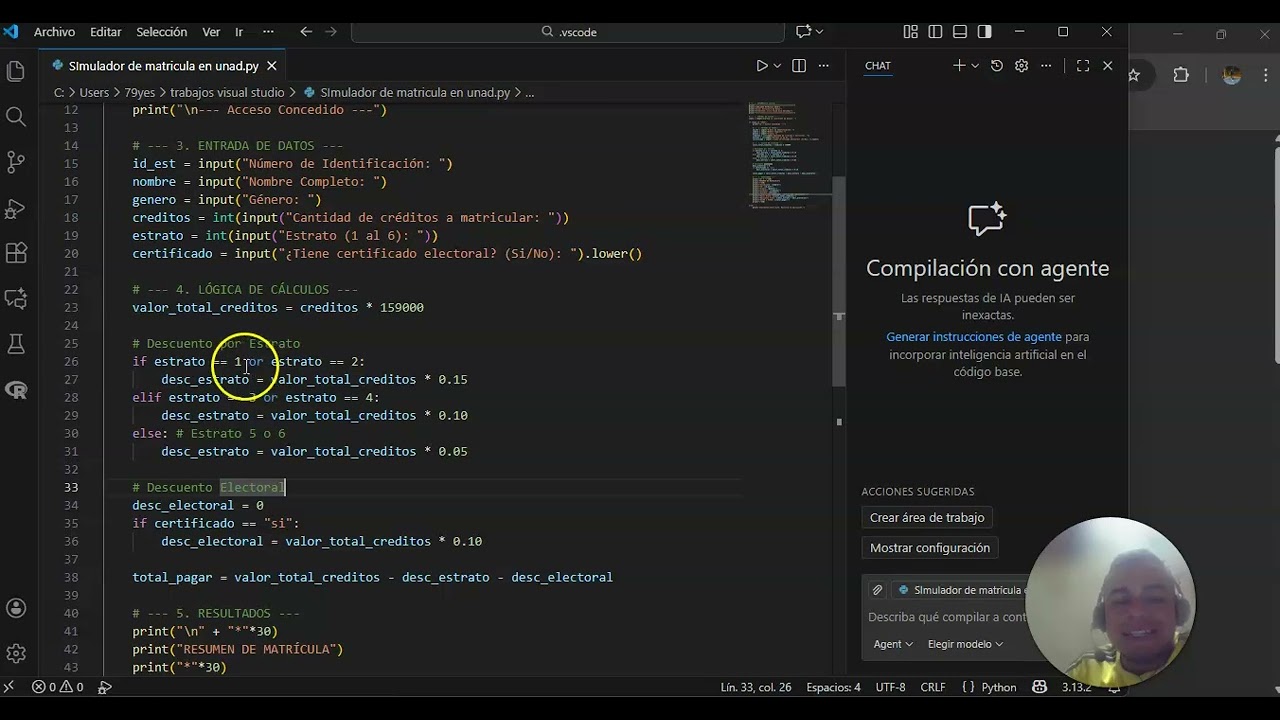The width and height of the screenshot is (1280, 720).
Task: Attach context with the paperclip icon
Action: click(877, 590)
